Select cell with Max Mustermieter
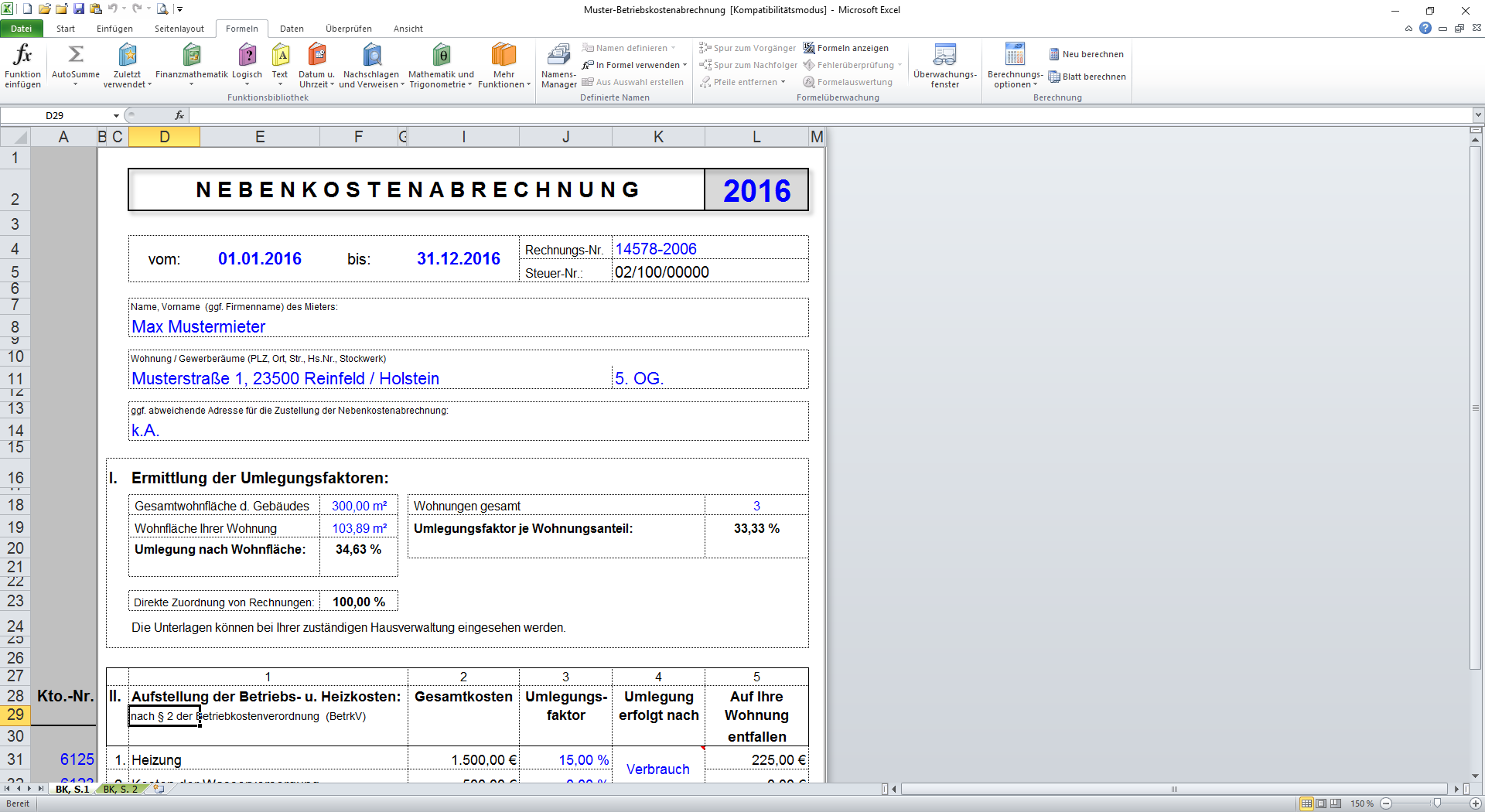The image size is (1485, 812). click(x=198, y=327)
